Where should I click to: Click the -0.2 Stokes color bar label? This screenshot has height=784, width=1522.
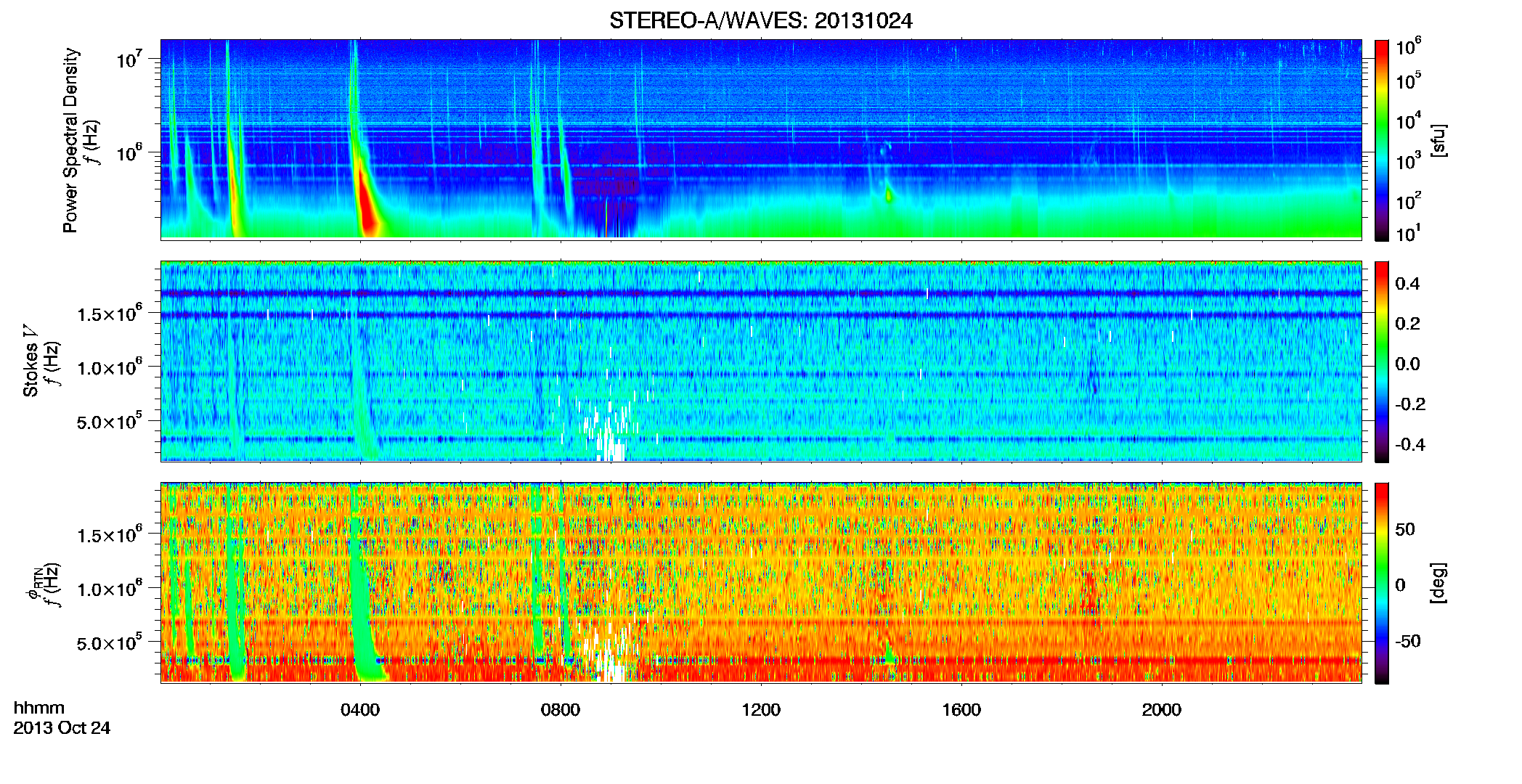(x=1410, y=404)
